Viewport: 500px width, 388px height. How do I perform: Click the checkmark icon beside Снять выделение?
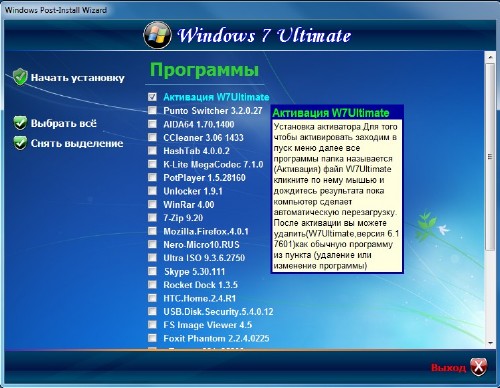(x=20, y=143)
